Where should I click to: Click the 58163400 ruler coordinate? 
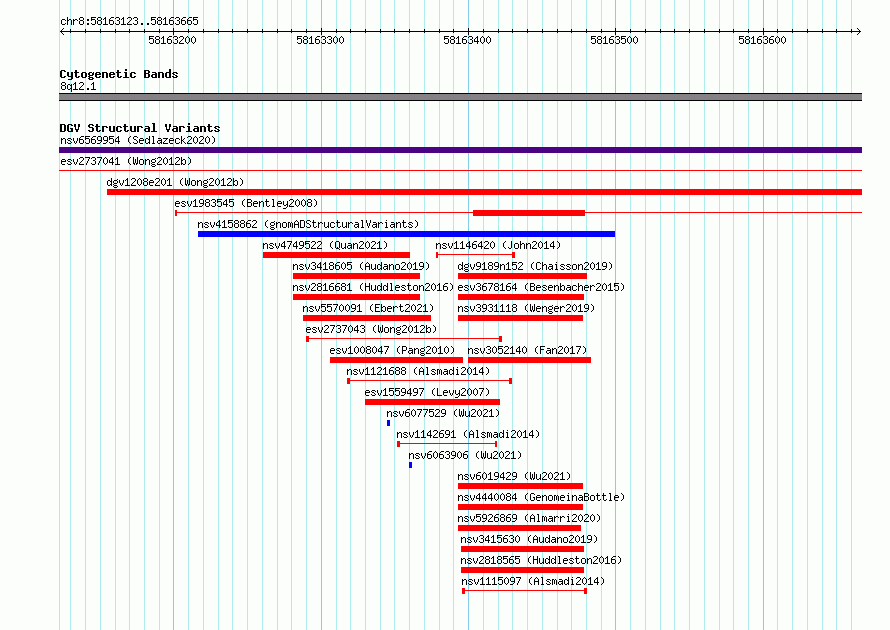click(x=467, y=40)
